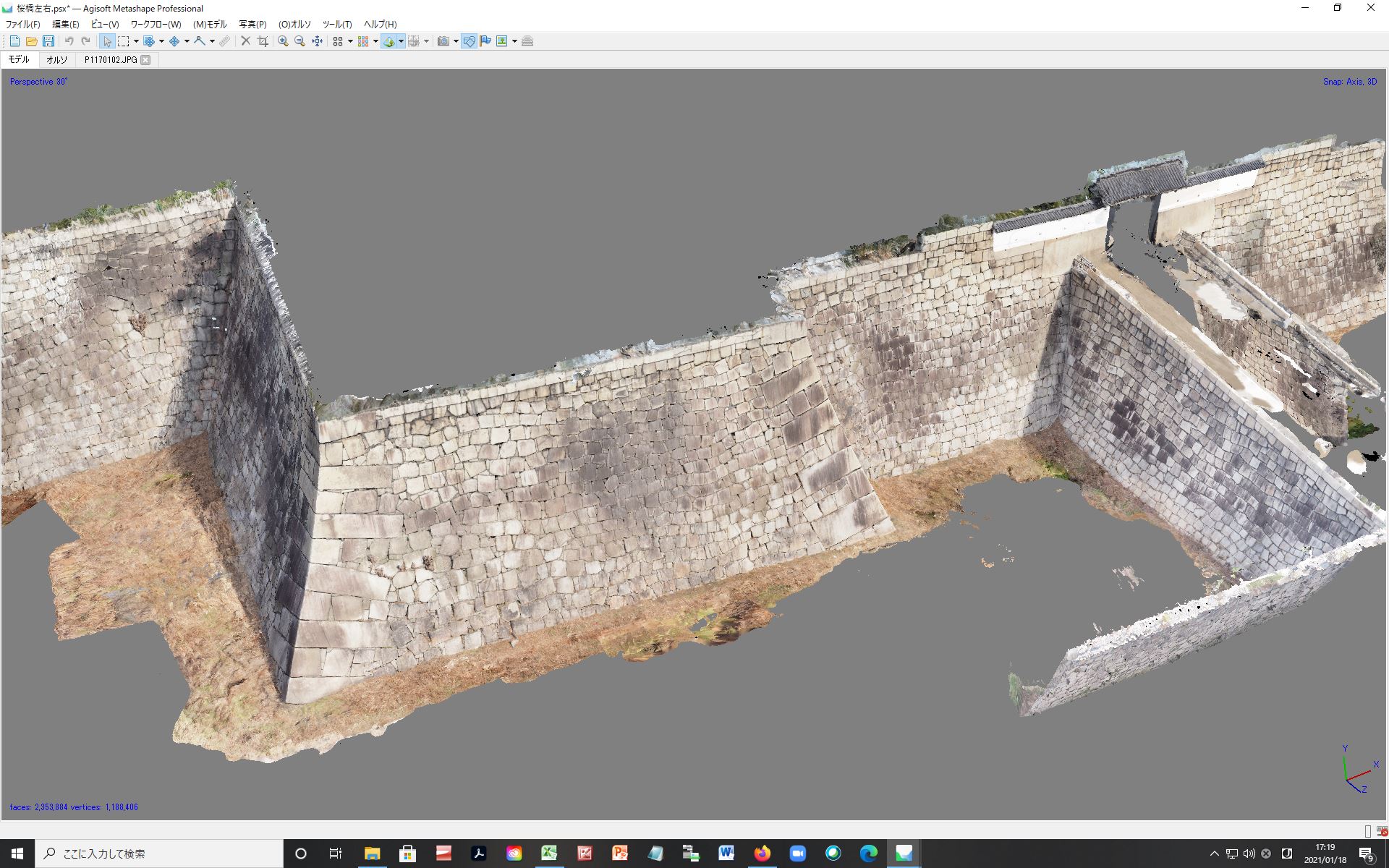Open the ツール(T) menu
Screen dimensions: 1389x868
[x=337, y=24]
